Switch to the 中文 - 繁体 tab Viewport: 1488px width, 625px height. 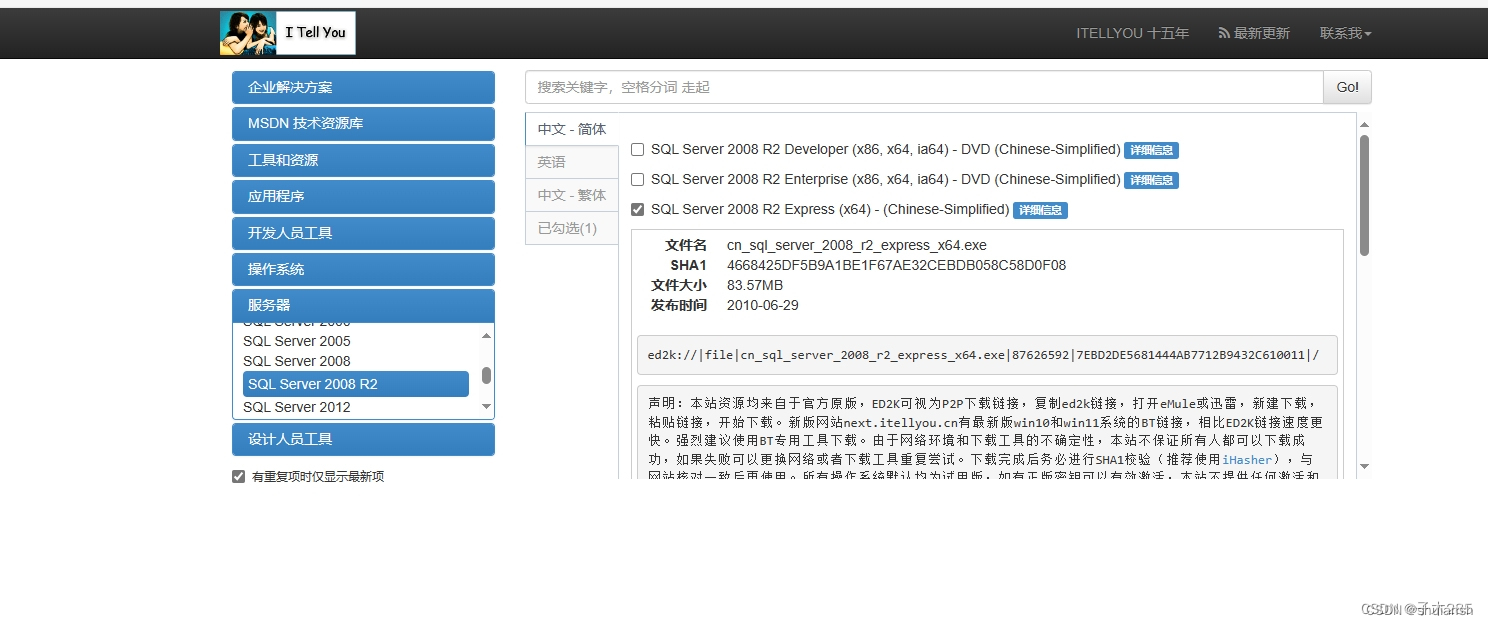tap(570, 195)
